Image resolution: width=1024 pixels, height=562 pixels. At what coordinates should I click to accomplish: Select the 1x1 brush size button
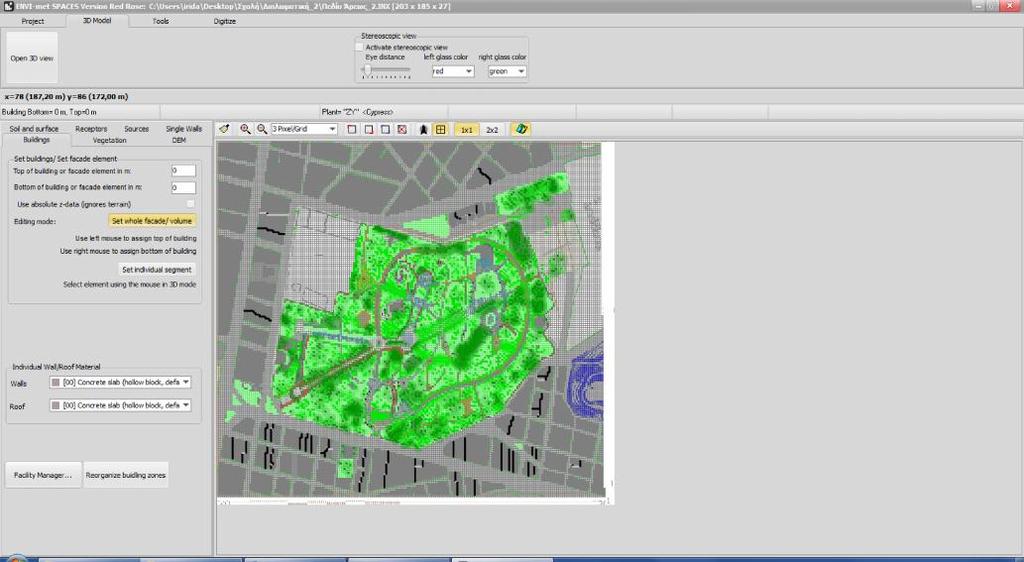pyautogui.click(x=466, y=130)
